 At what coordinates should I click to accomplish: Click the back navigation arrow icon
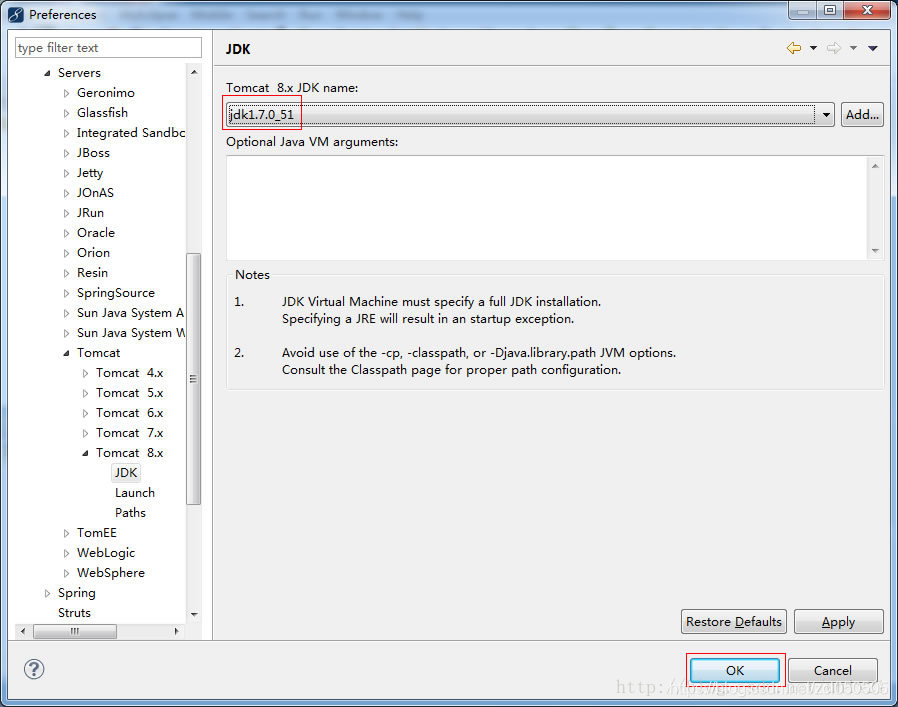click(x=794, y=48)
